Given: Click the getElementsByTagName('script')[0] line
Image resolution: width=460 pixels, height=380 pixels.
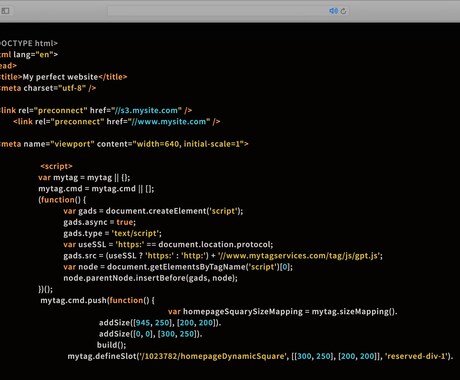Looking at the screenshot, I should pos(178,267).
